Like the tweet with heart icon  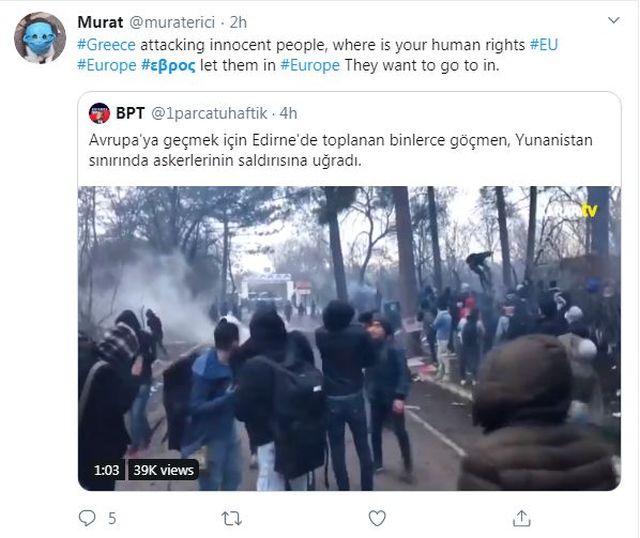tap(377, 518)
